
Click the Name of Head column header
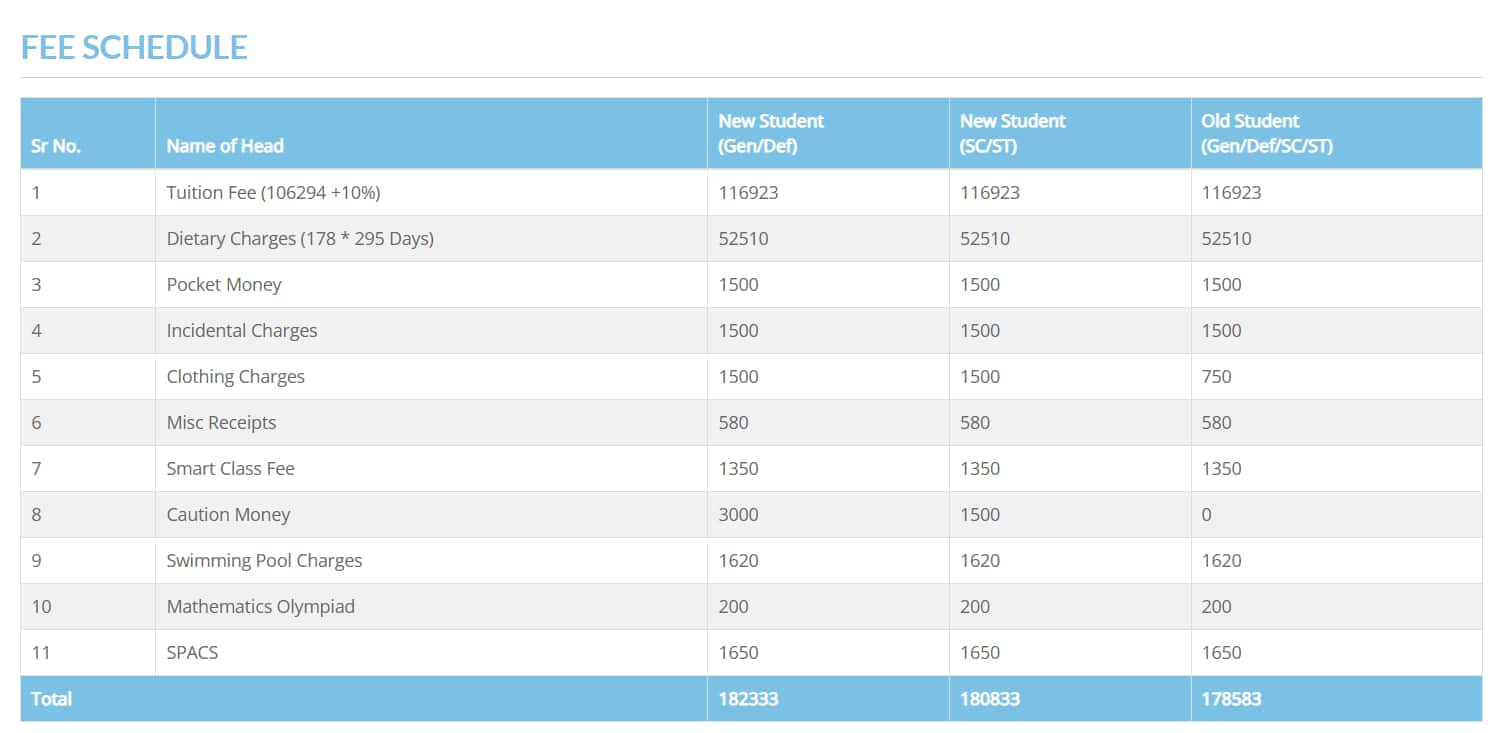pos(225,146)
